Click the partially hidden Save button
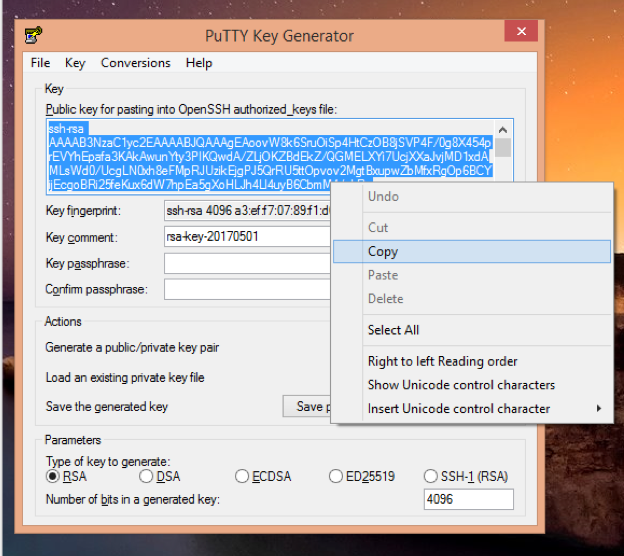This screenshot has height=556, width=624. pos(307,406)
